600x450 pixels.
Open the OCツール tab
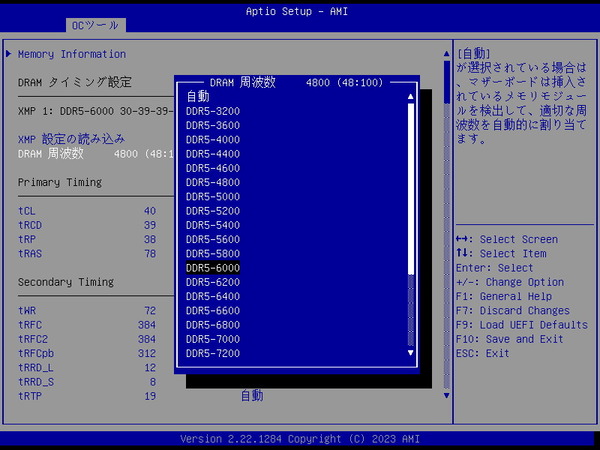tap(95, 25)
